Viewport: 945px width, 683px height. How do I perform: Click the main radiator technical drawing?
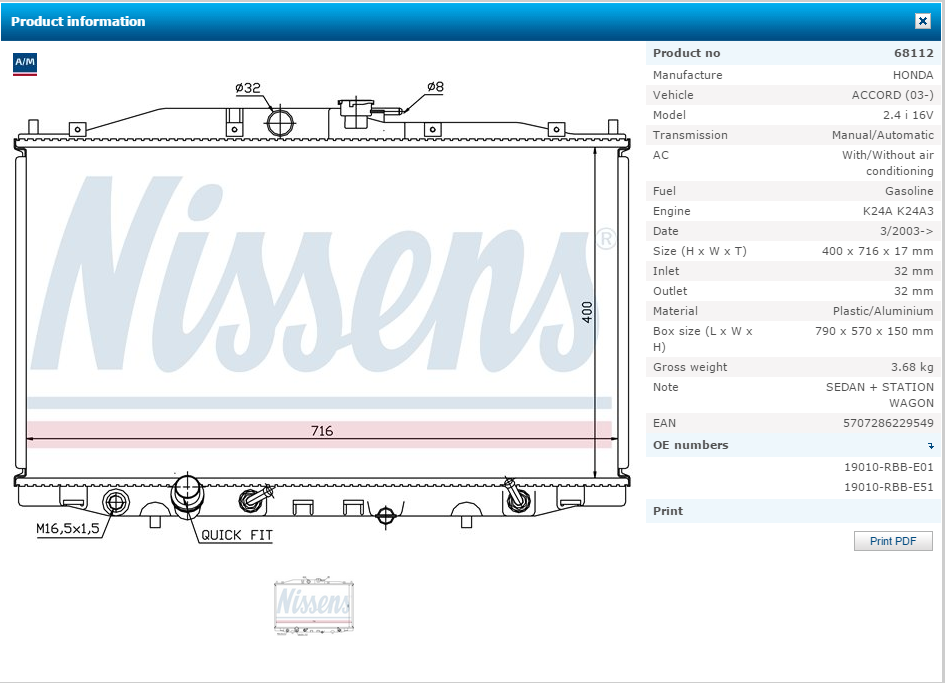click(x=322, y=313)
